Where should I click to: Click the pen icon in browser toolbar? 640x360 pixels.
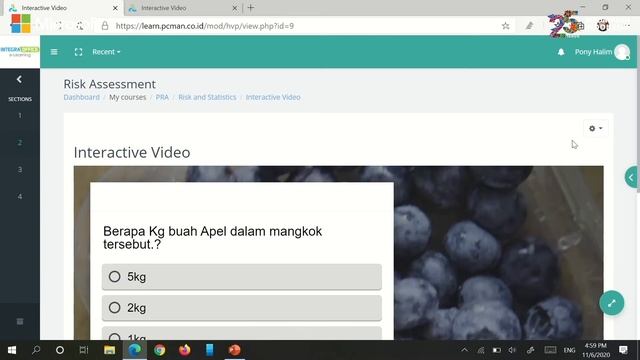(529, 26)
